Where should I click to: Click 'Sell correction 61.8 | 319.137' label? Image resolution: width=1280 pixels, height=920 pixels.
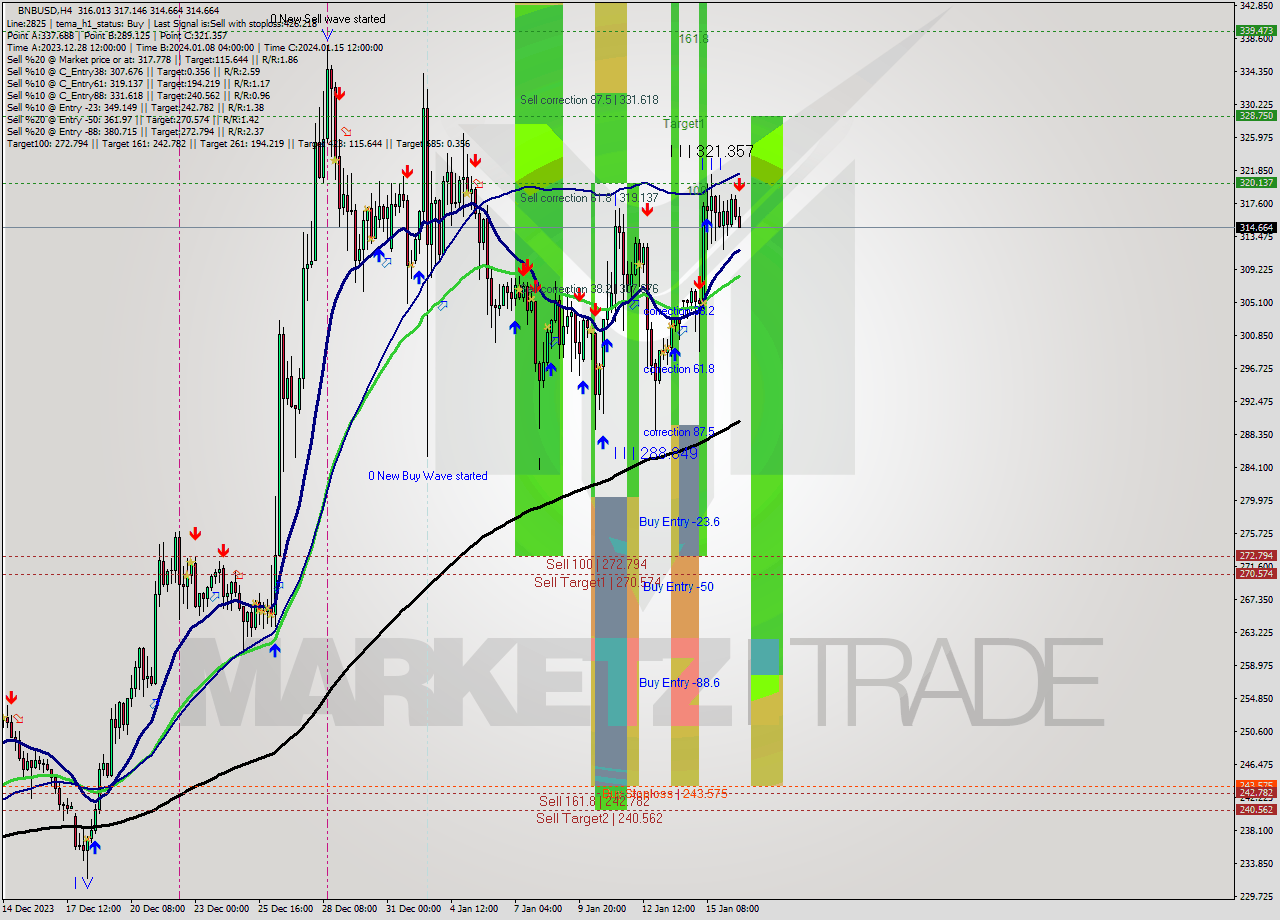click(589, 198)
